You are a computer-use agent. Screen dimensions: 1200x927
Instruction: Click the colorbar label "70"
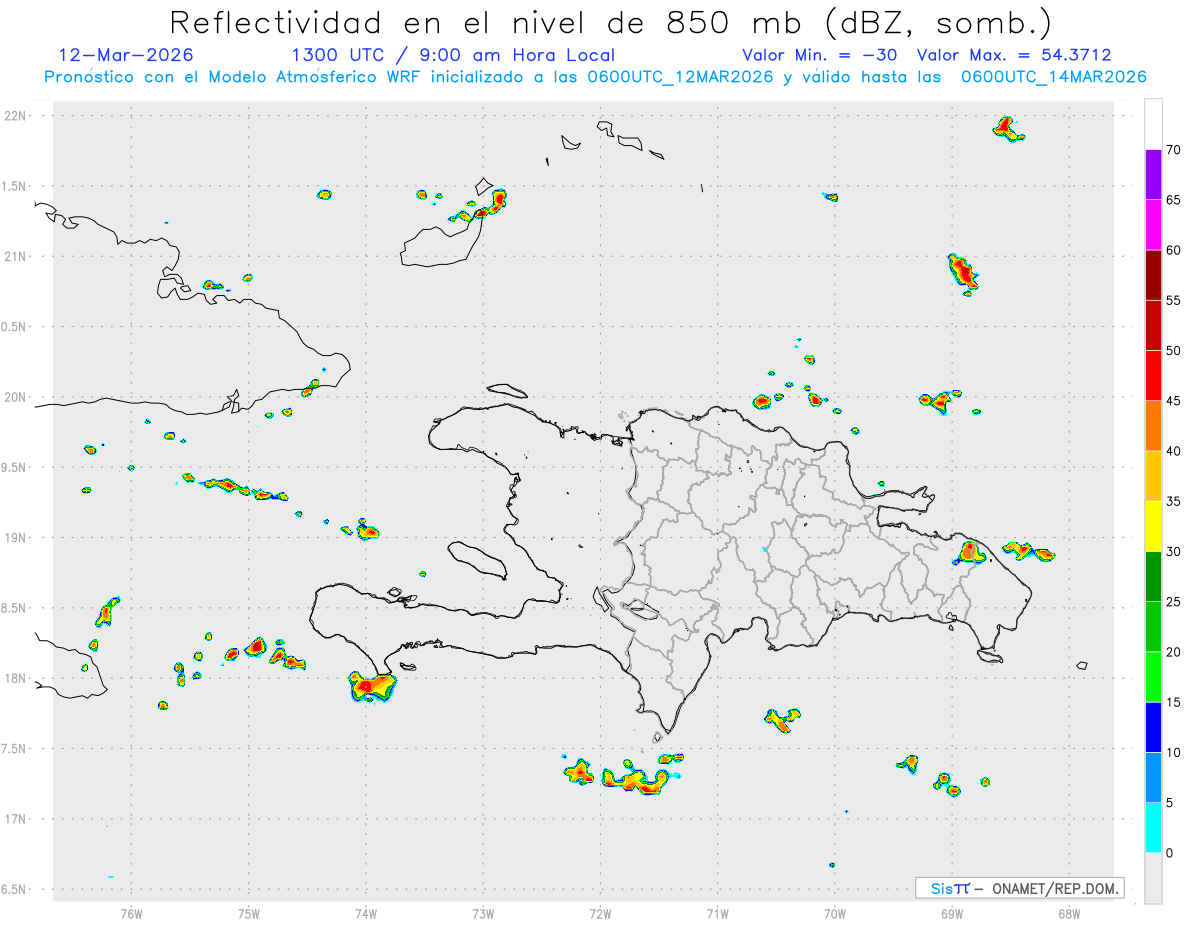[x=1173, y=150]
